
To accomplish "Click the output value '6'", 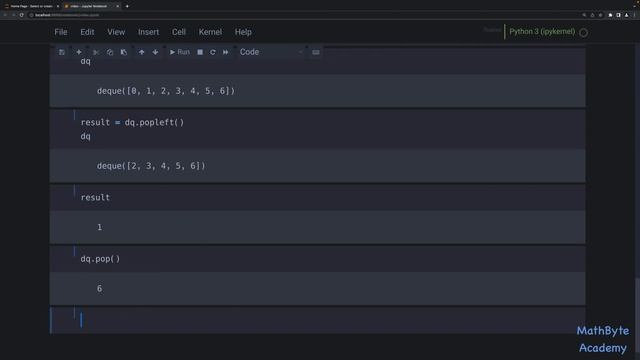I will (99, 289).
